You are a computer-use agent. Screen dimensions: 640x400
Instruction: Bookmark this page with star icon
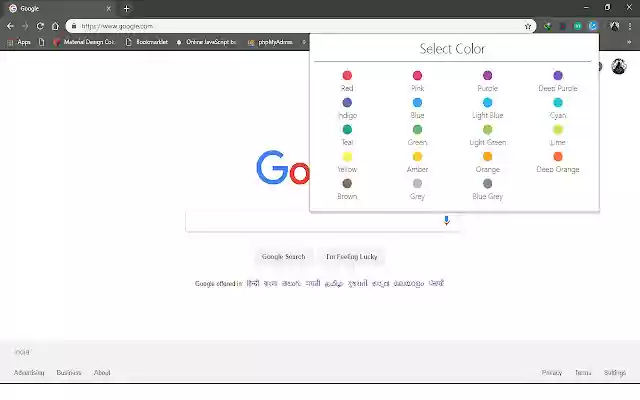tap(528, 26)
